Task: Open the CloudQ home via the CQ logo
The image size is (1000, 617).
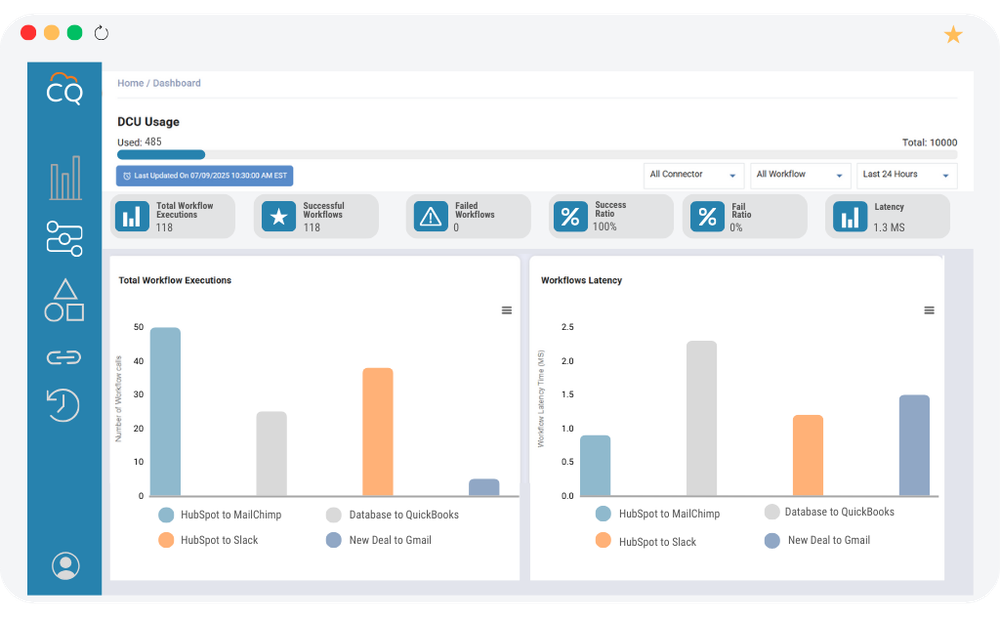Action: 63,90
